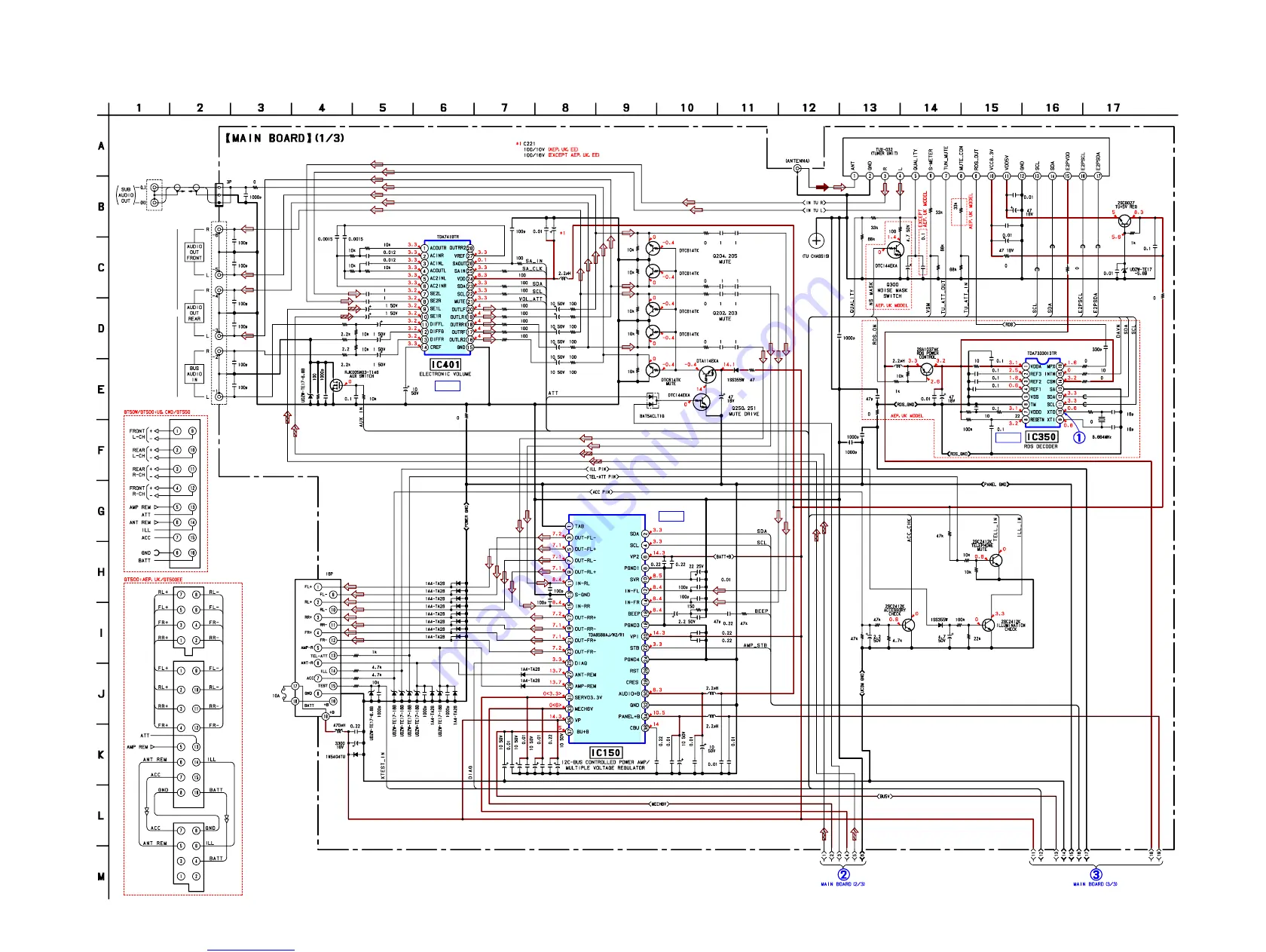Screen dimensions: 1266x952
Task: Click the TDA7419TR part number
Action: coord(448,237)
